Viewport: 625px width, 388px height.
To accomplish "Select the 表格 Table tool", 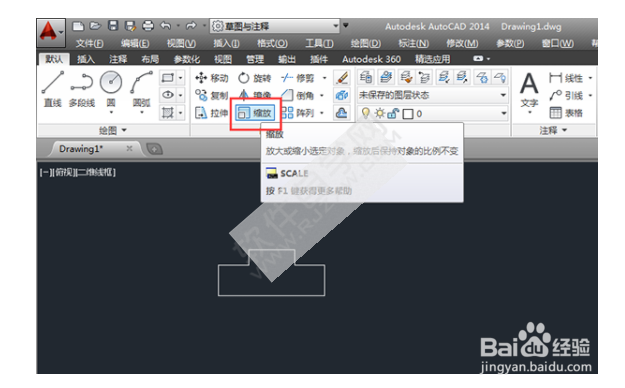I will tap(566, 113).
